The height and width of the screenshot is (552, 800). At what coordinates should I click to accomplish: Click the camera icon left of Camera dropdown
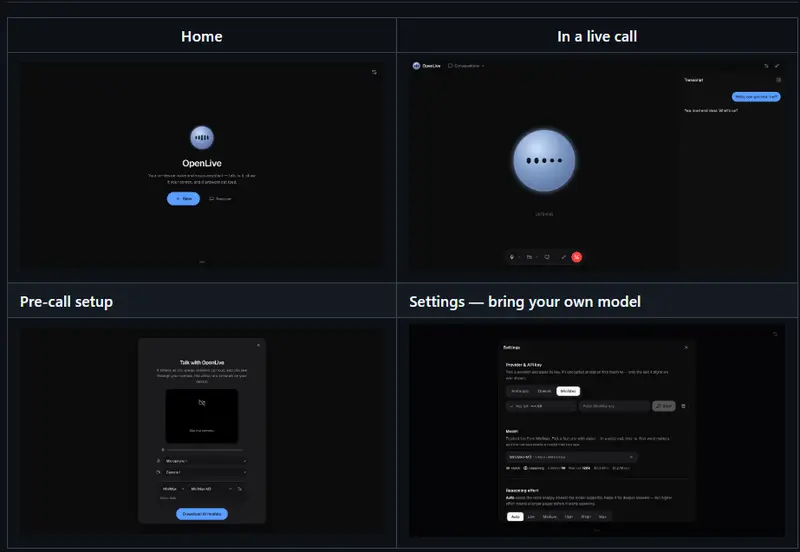coord(158,472)
